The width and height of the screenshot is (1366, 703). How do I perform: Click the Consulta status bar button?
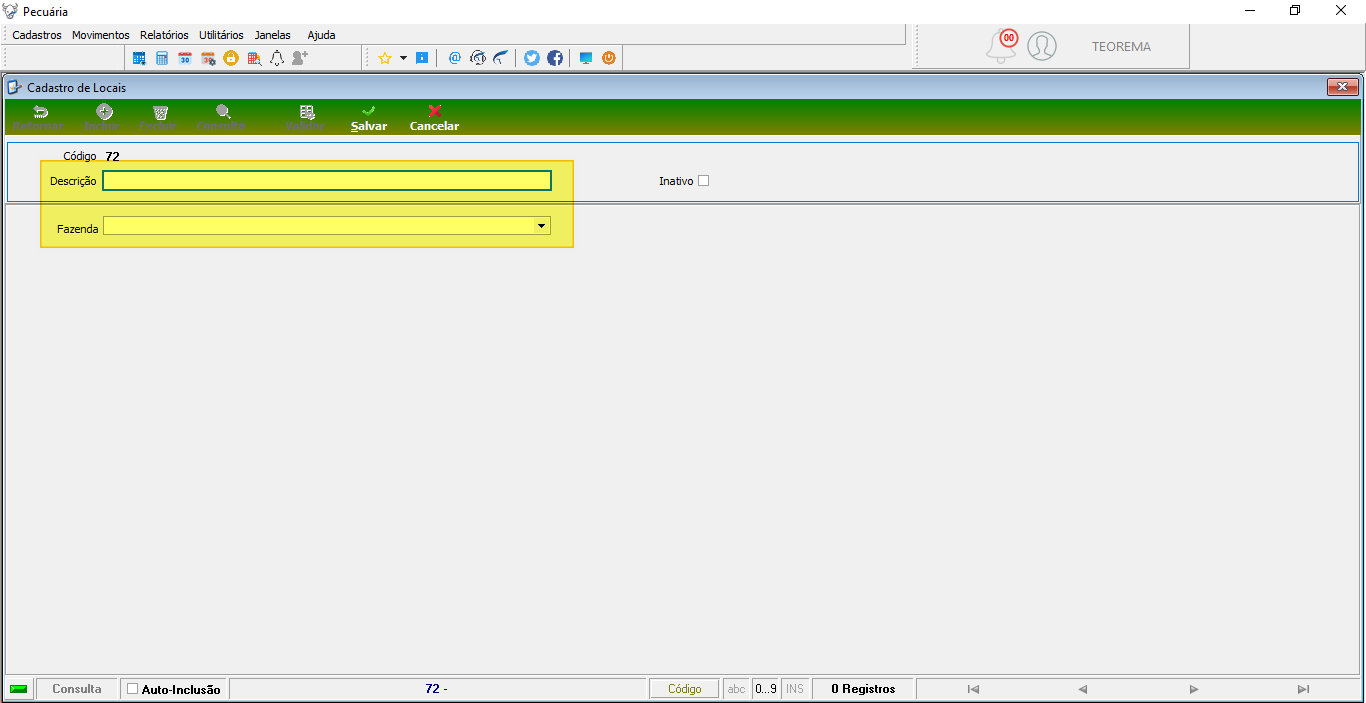[77, 689]
